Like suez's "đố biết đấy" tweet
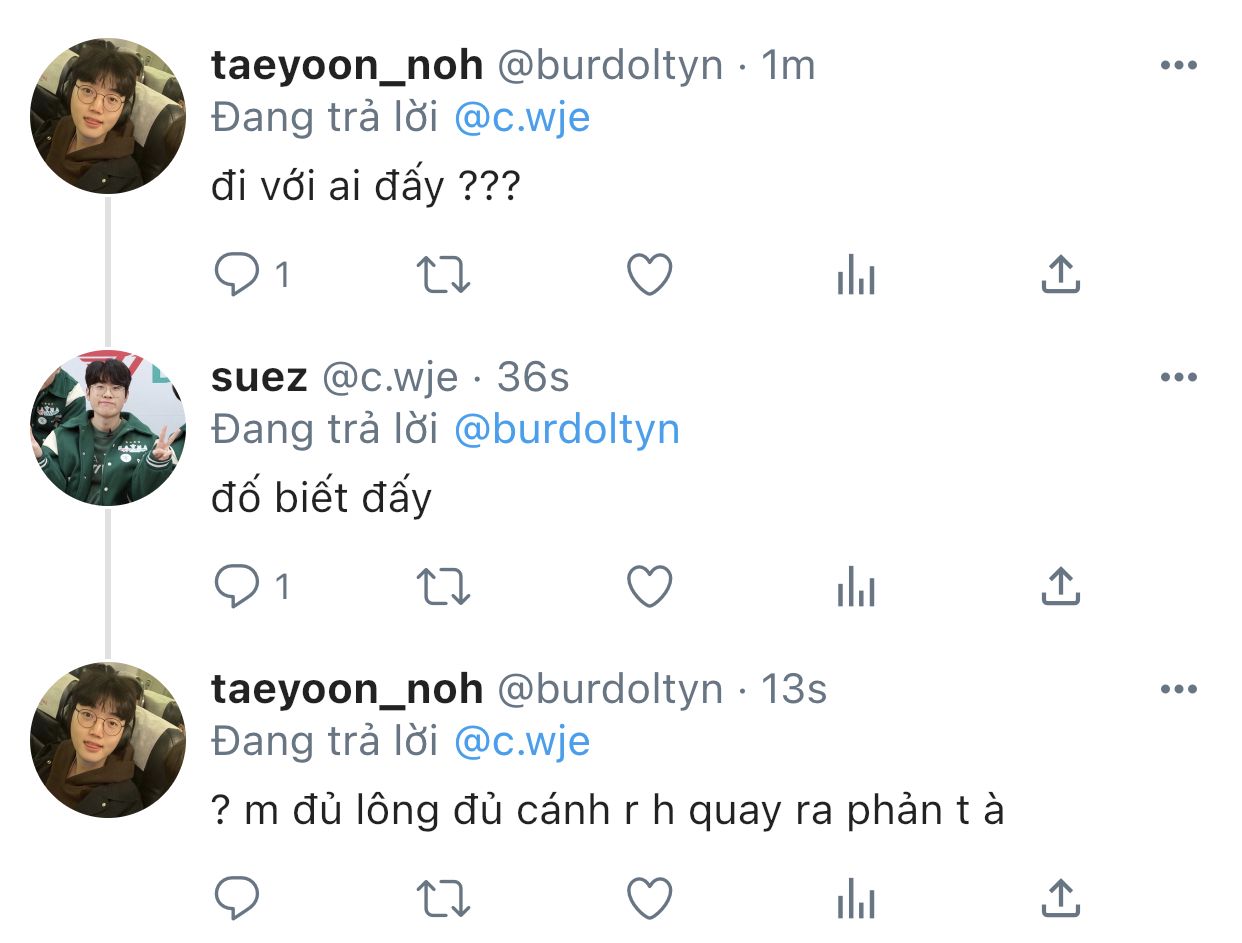 pyautogui.click(x=649, y=586)
